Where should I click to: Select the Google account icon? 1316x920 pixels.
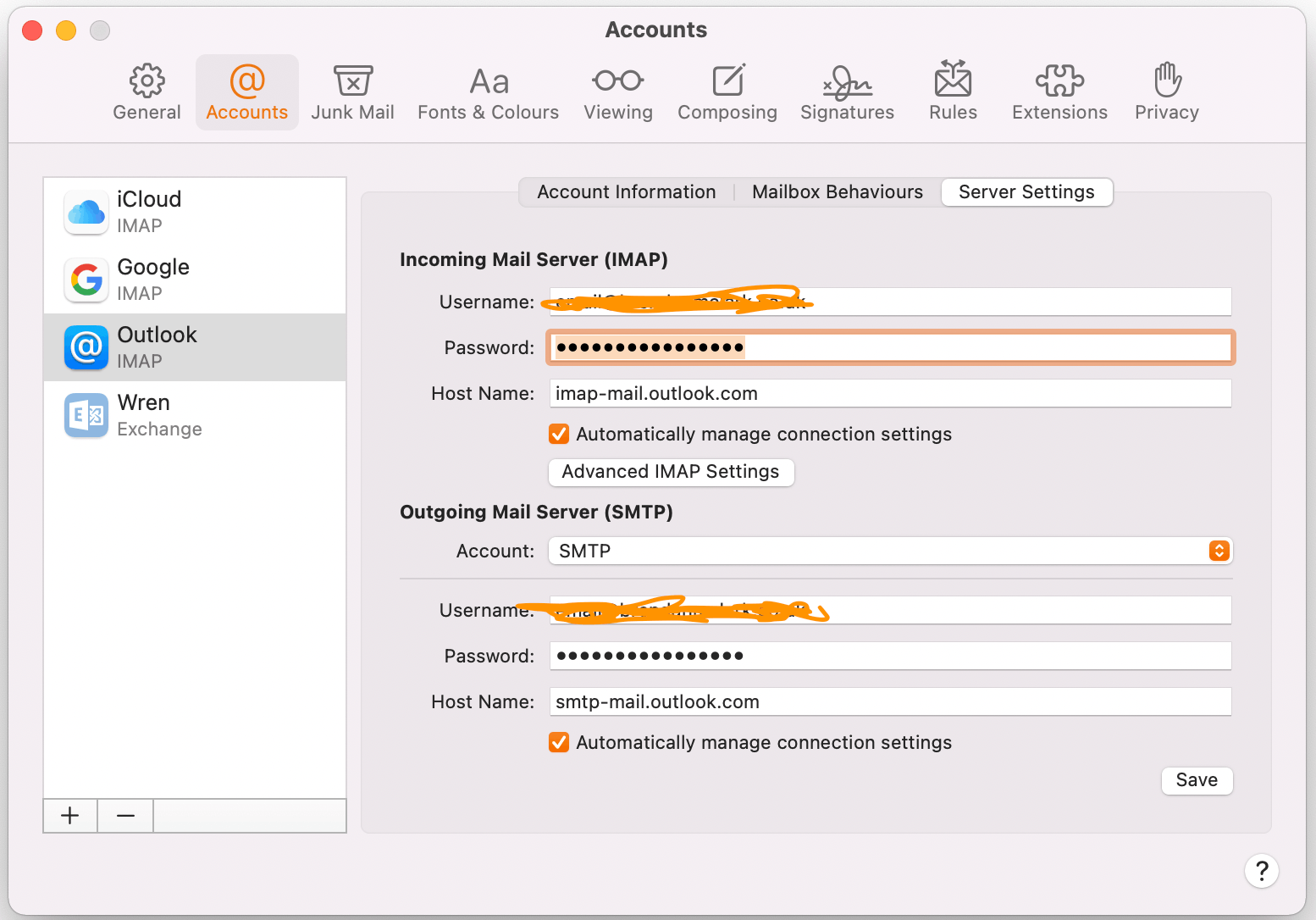86,280
